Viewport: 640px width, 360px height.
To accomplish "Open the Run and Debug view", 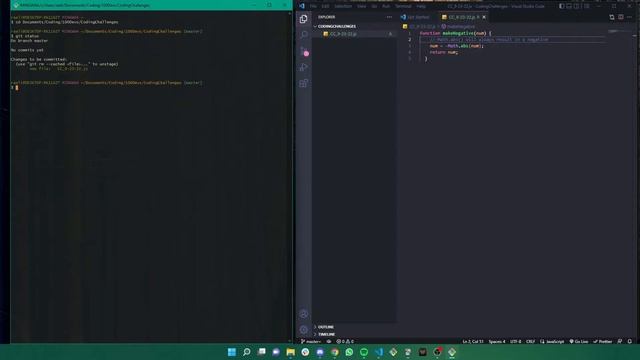I will point(304,67).
